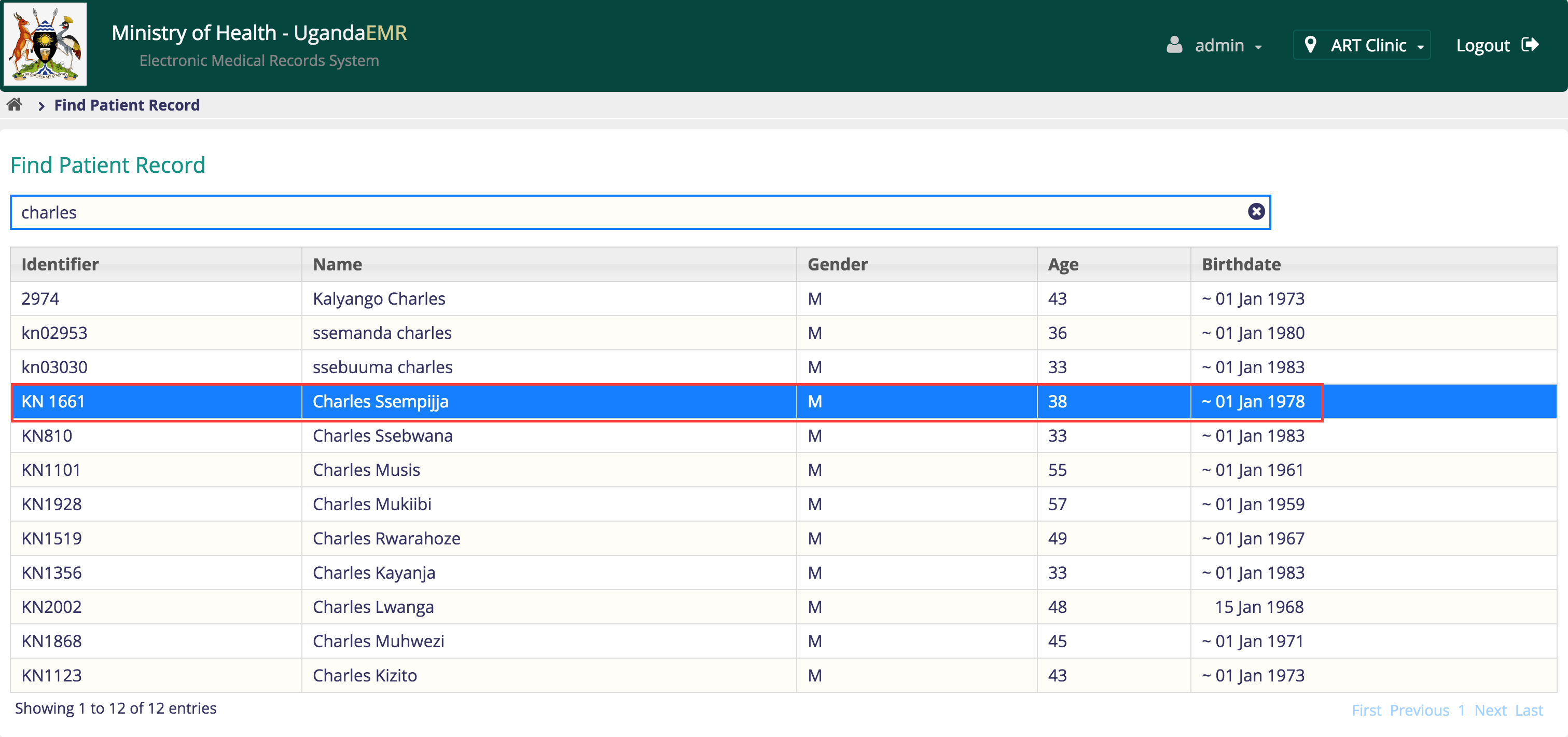Open the admin dropdown menu
This screenshot has width=1568, height=737.
(x=1228, y=46)
